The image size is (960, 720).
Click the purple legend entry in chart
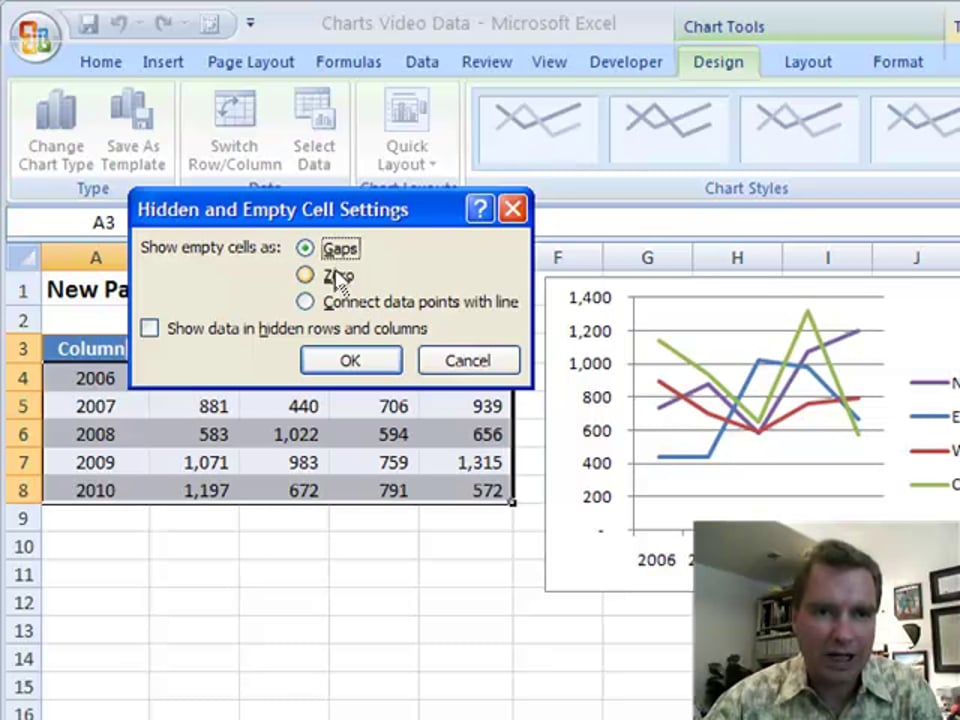(x=935, y=383)
